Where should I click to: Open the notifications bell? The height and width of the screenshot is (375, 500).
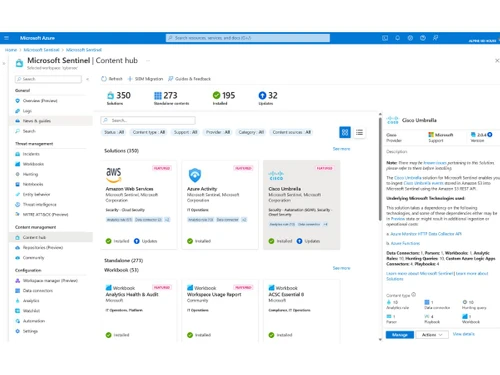(398, 38)
